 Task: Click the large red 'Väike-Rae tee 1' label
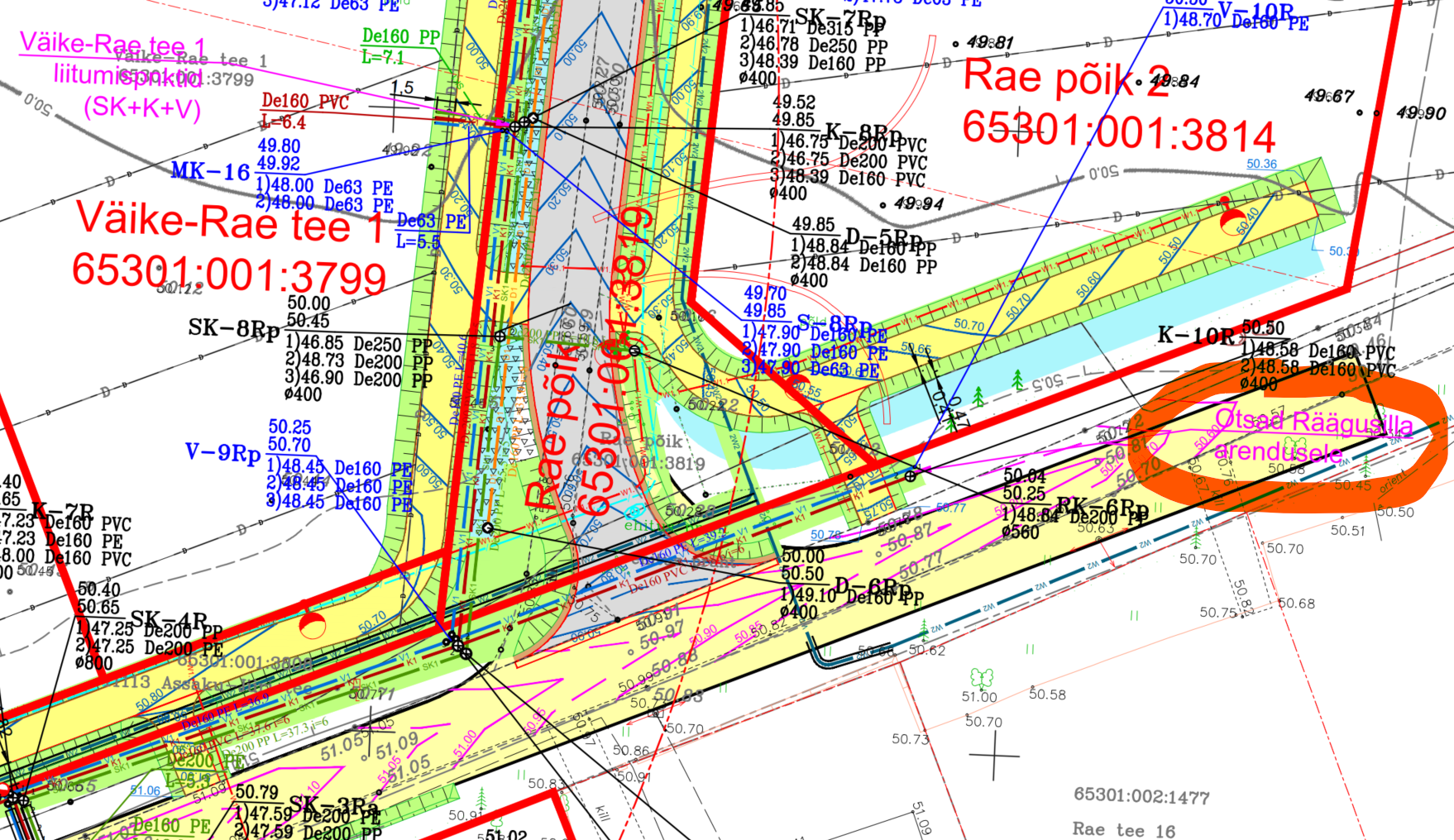click(x=230, y=222)
